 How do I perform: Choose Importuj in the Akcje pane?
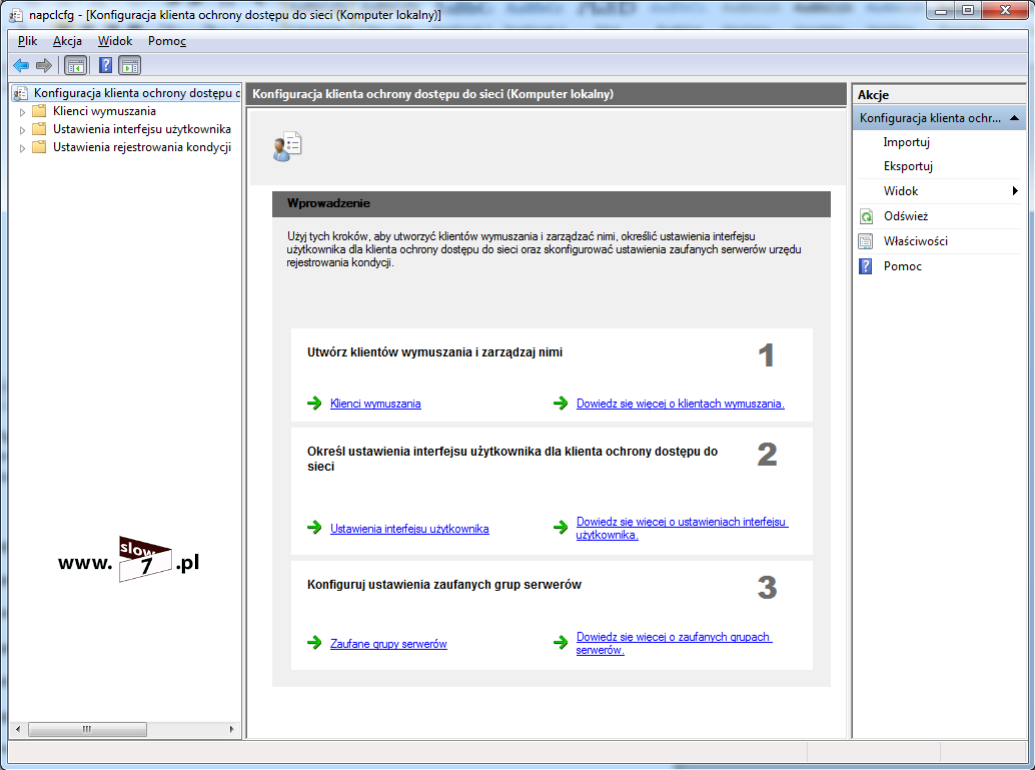[x=906, y=142]
